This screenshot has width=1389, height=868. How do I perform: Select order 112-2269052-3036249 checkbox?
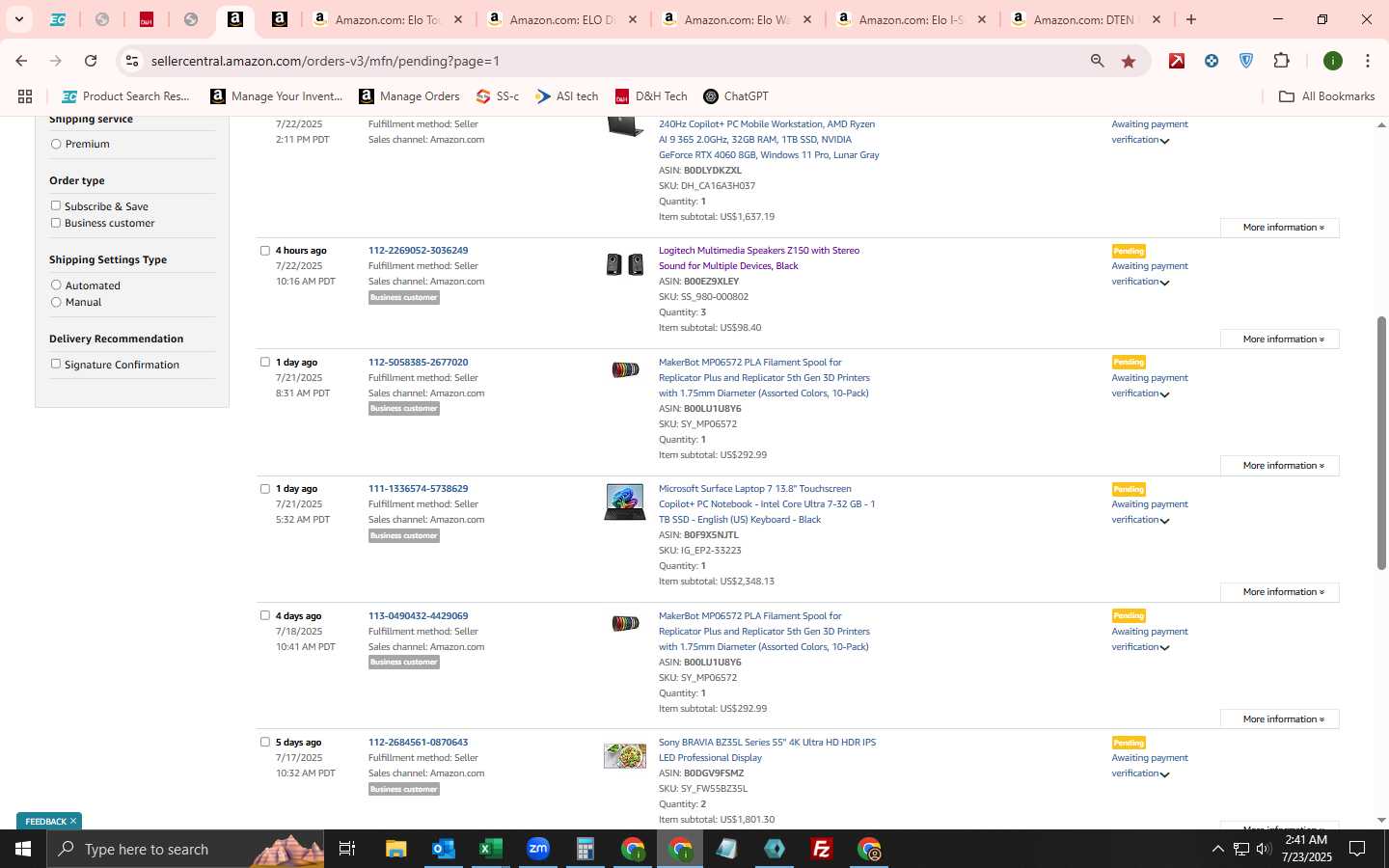(x=265, y=251)
